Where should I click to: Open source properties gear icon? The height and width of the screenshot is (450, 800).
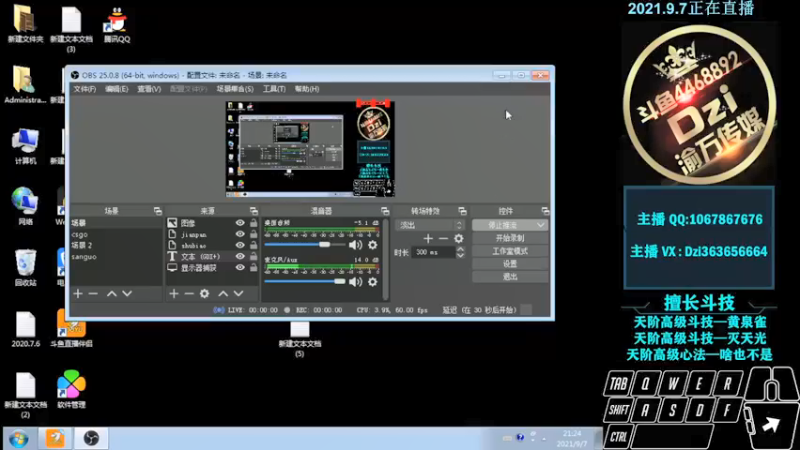coord(205,293)
